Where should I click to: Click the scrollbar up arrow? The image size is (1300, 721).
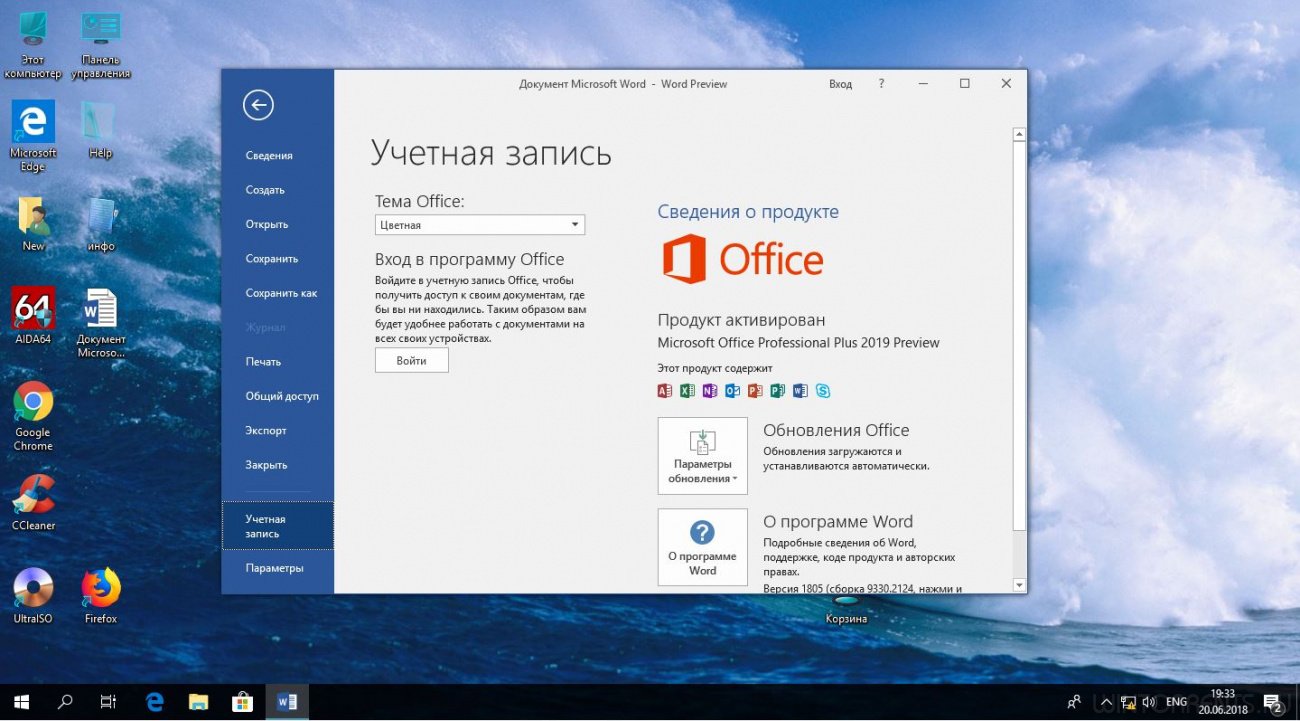click(1019, 134)
